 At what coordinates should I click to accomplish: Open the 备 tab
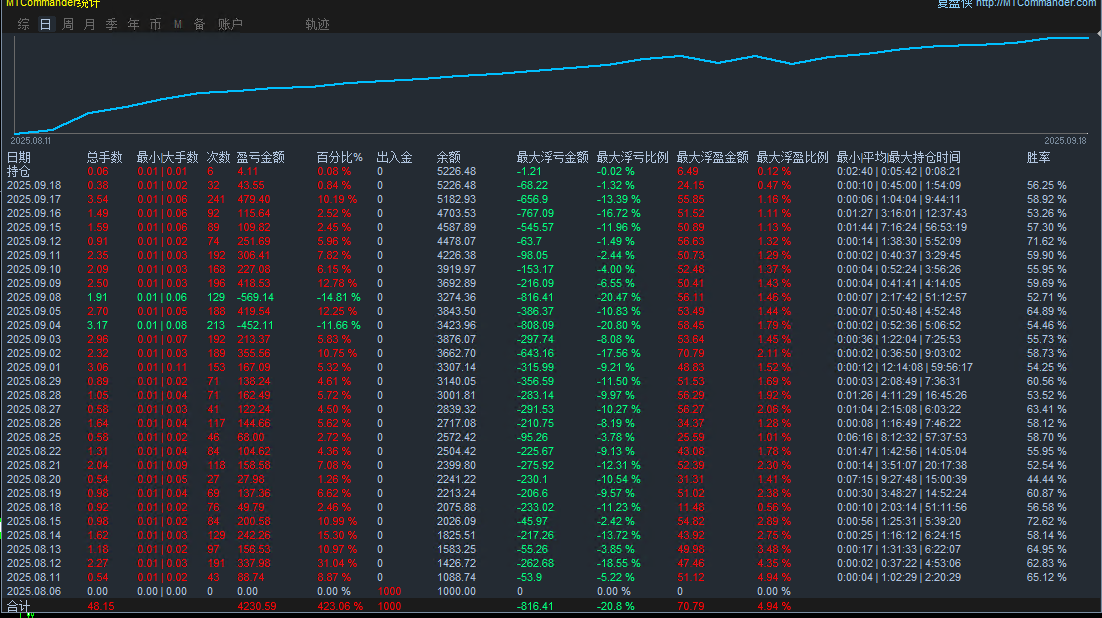[x=199, y=24]
